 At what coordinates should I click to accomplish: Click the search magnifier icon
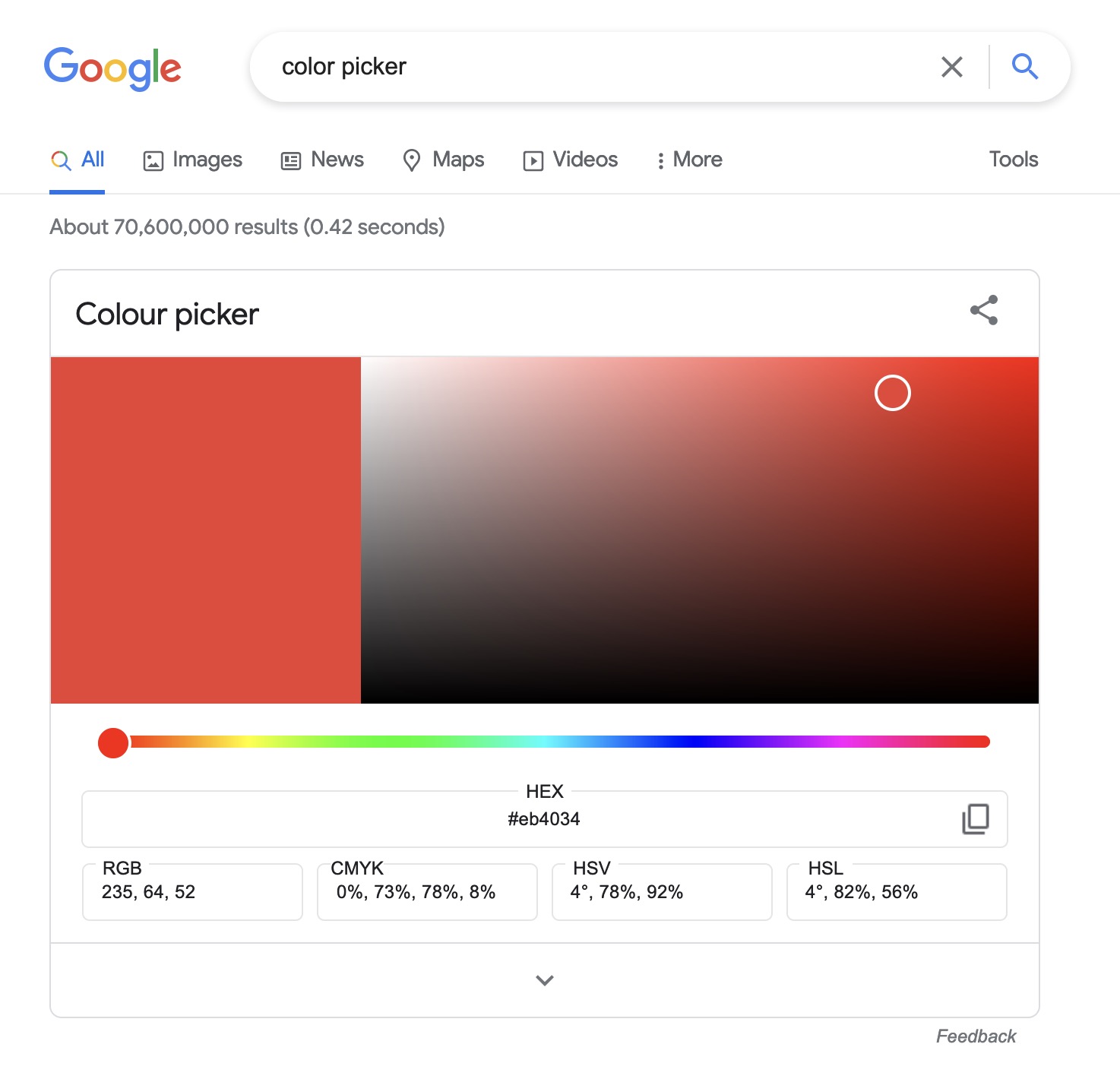tap(1025, 66)
